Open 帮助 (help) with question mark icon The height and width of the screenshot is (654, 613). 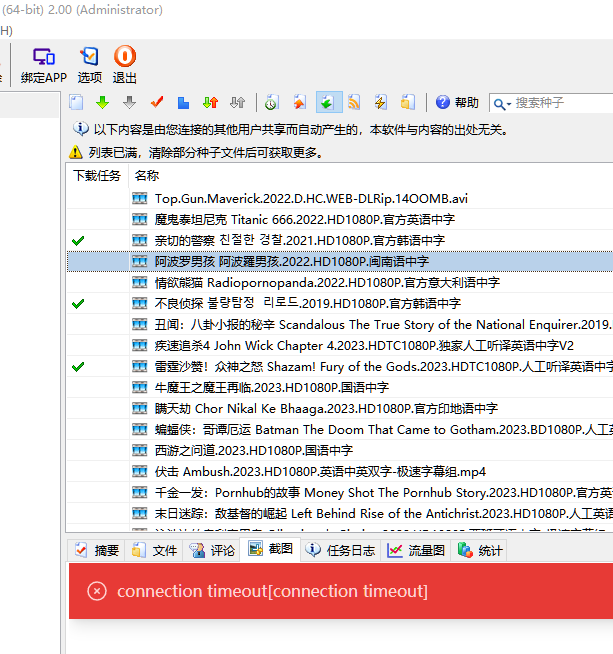[457, 102]
